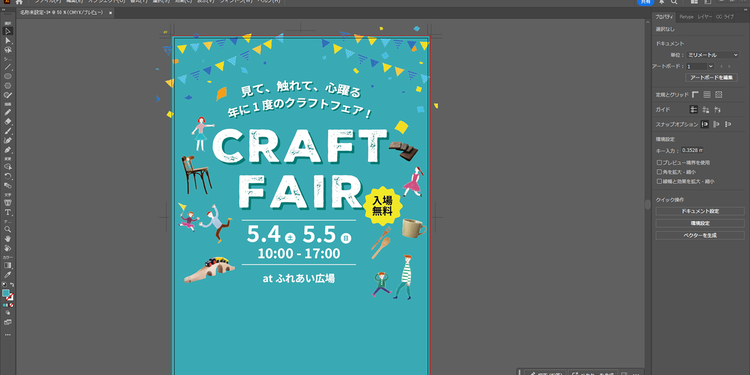The height and width of the screenshot is (375, 750).
Task: Close the 名称未設定 document tab
Action: [110, 12]
